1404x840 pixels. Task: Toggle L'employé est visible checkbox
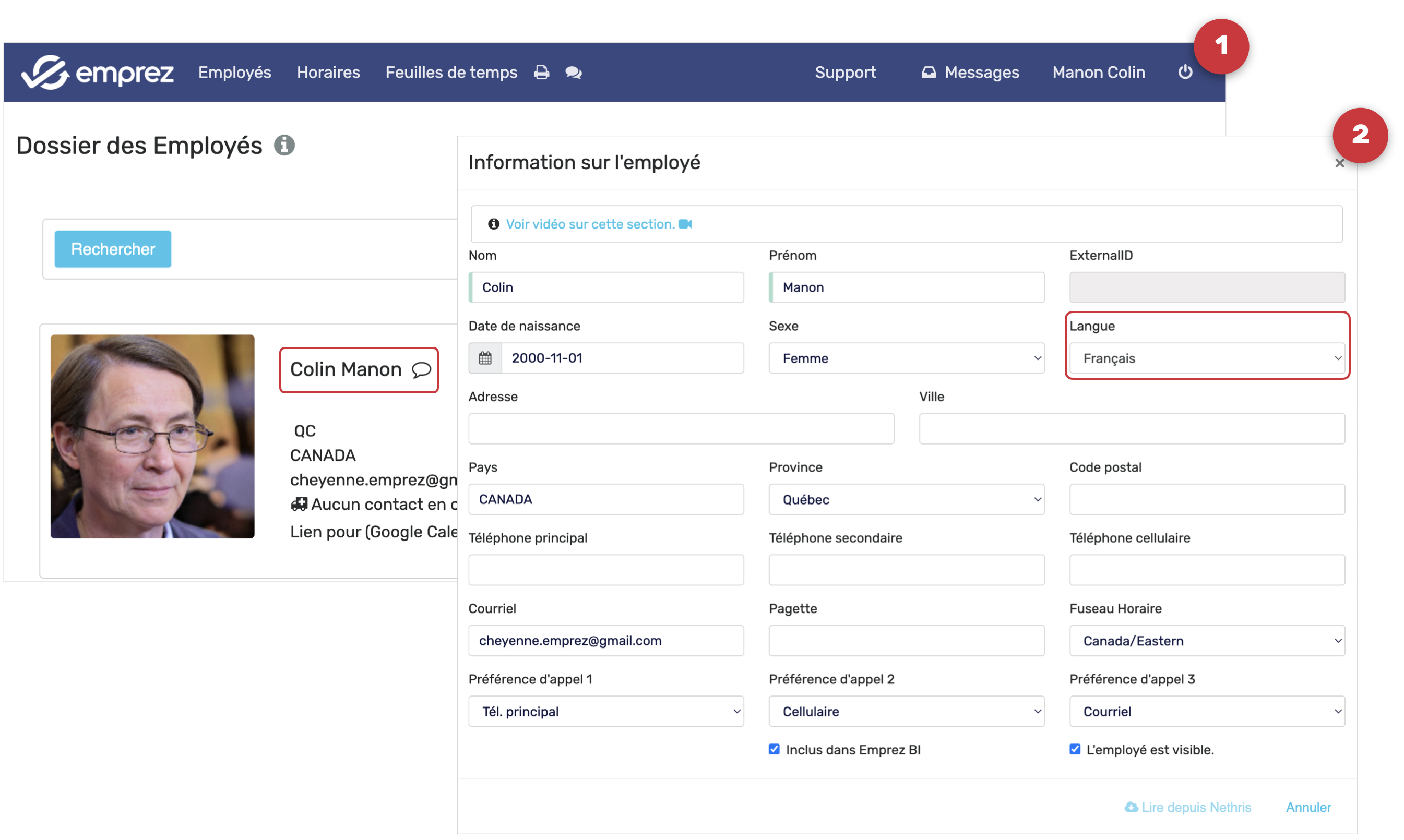[x=1075, y=749]
